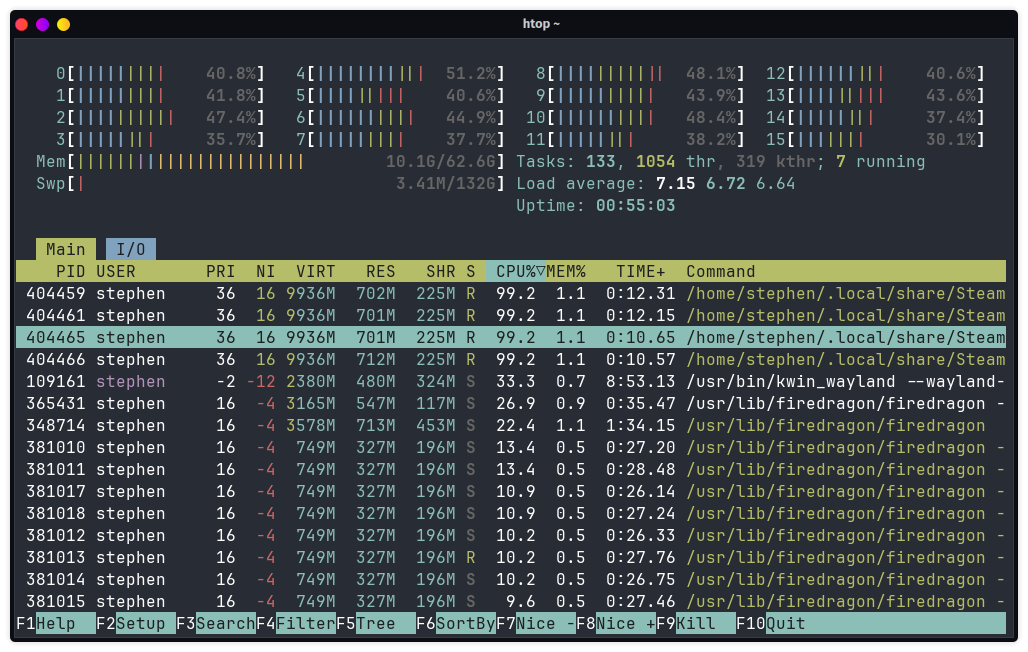This screenshot has width=1028, height=652.
Task: Open F1 Help
Action: [56, 623]
